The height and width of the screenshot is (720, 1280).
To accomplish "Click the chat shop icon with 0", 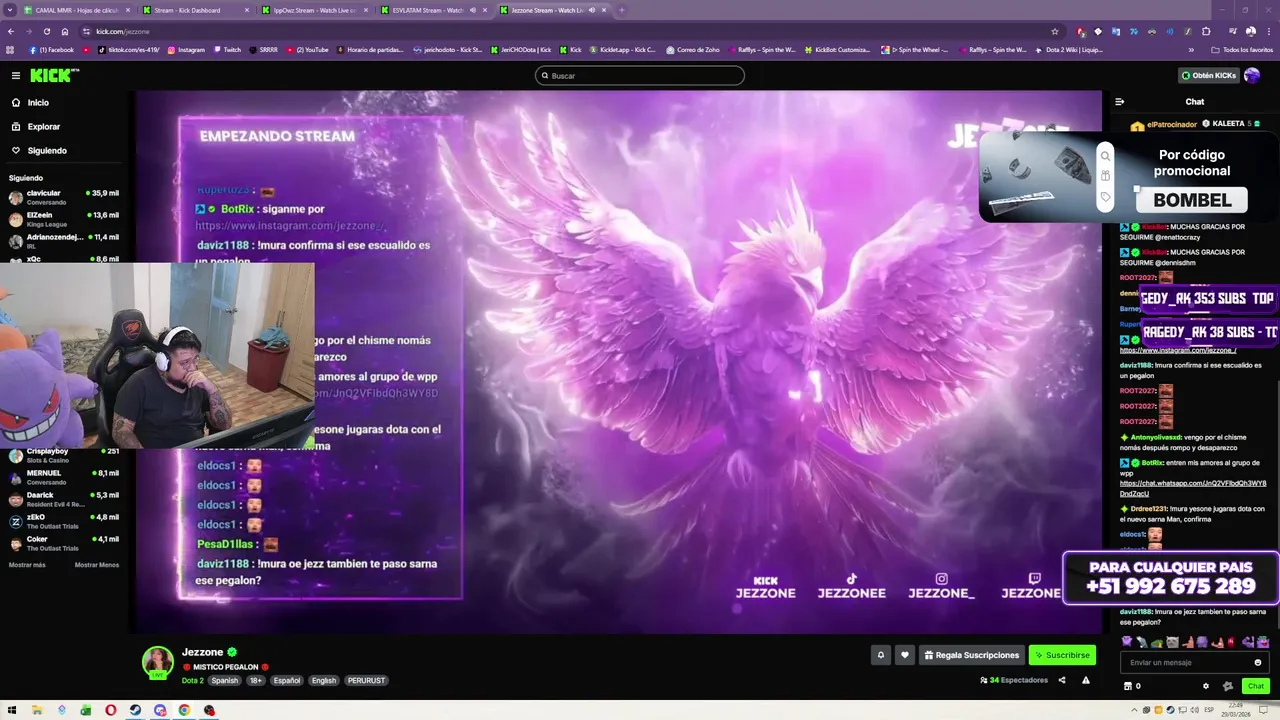I will pos(1132,686).
